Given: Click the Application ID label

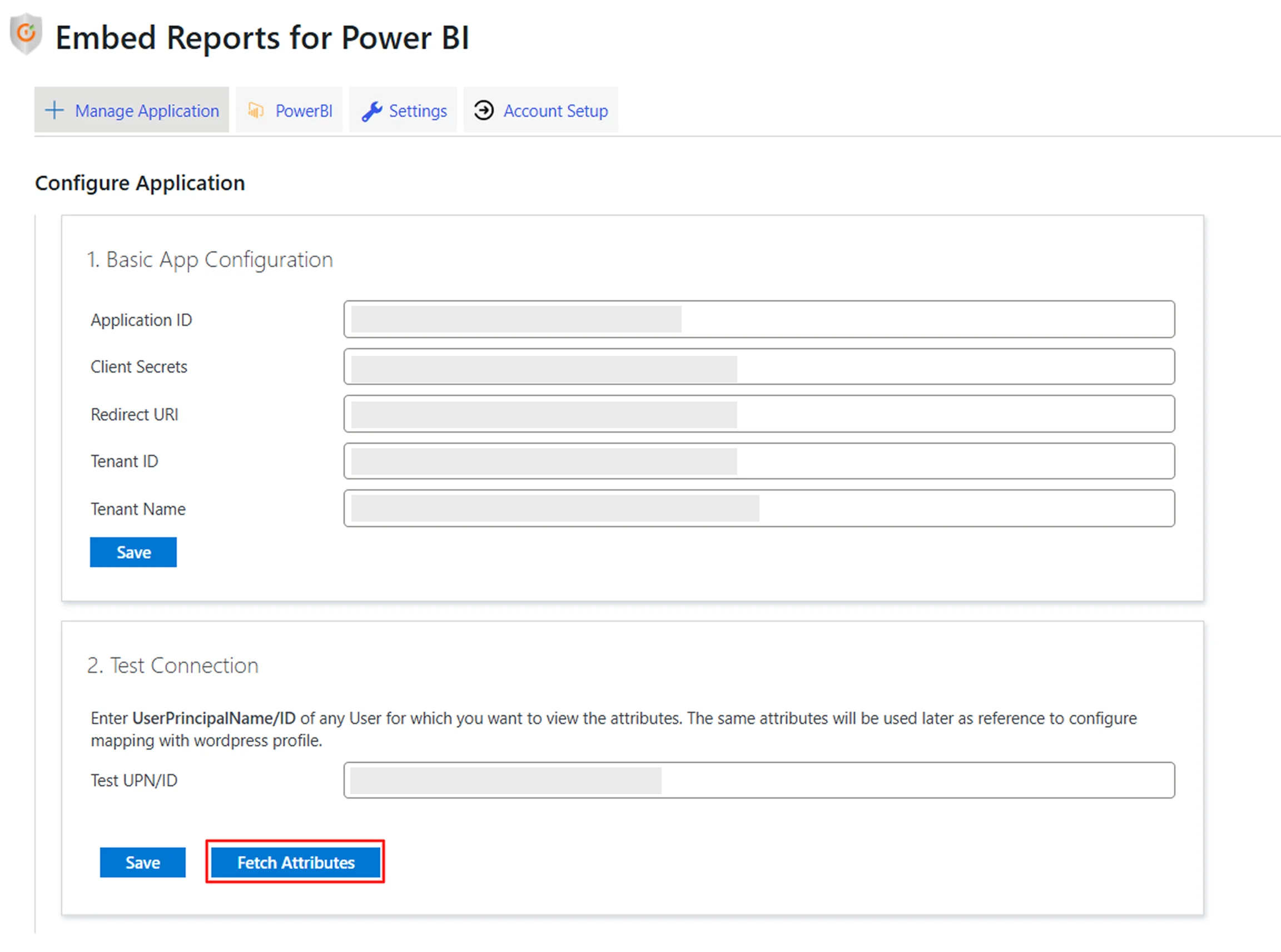Looking at the screenshot, I should tap(141, 320).
